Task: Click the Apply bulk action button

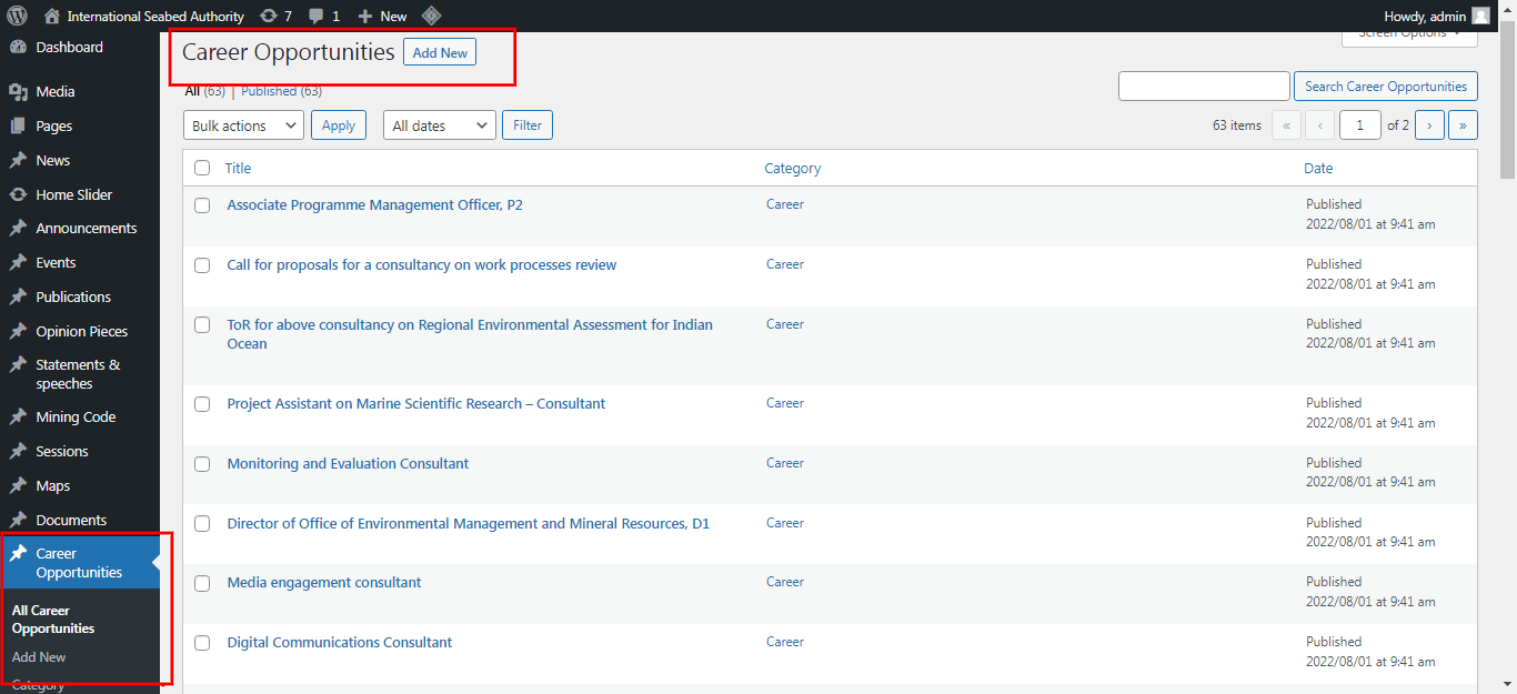Action: (338, 125)
